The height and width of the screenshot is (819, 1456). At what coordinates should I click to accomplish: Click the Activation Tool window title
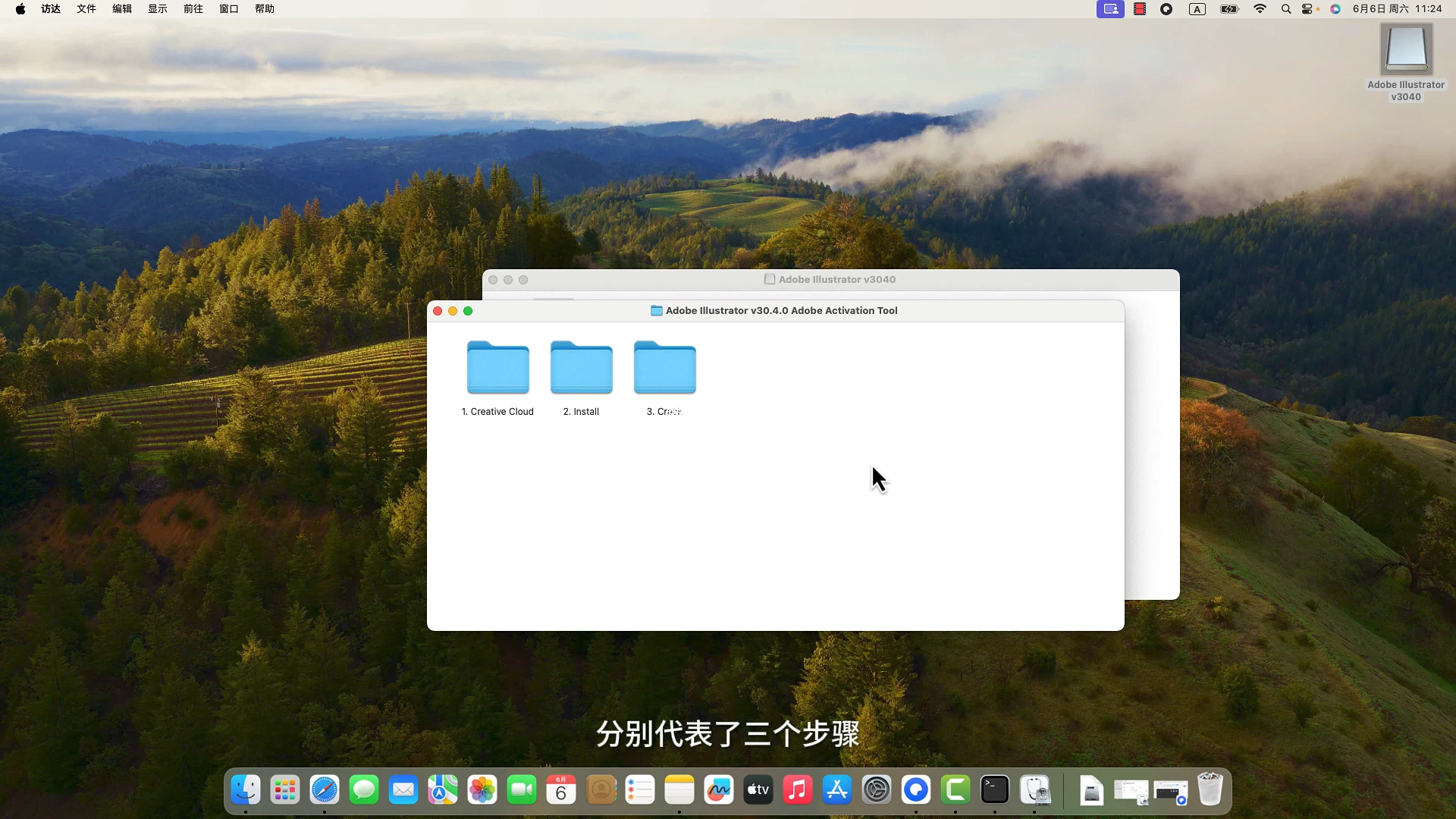(x=782, y=311)
